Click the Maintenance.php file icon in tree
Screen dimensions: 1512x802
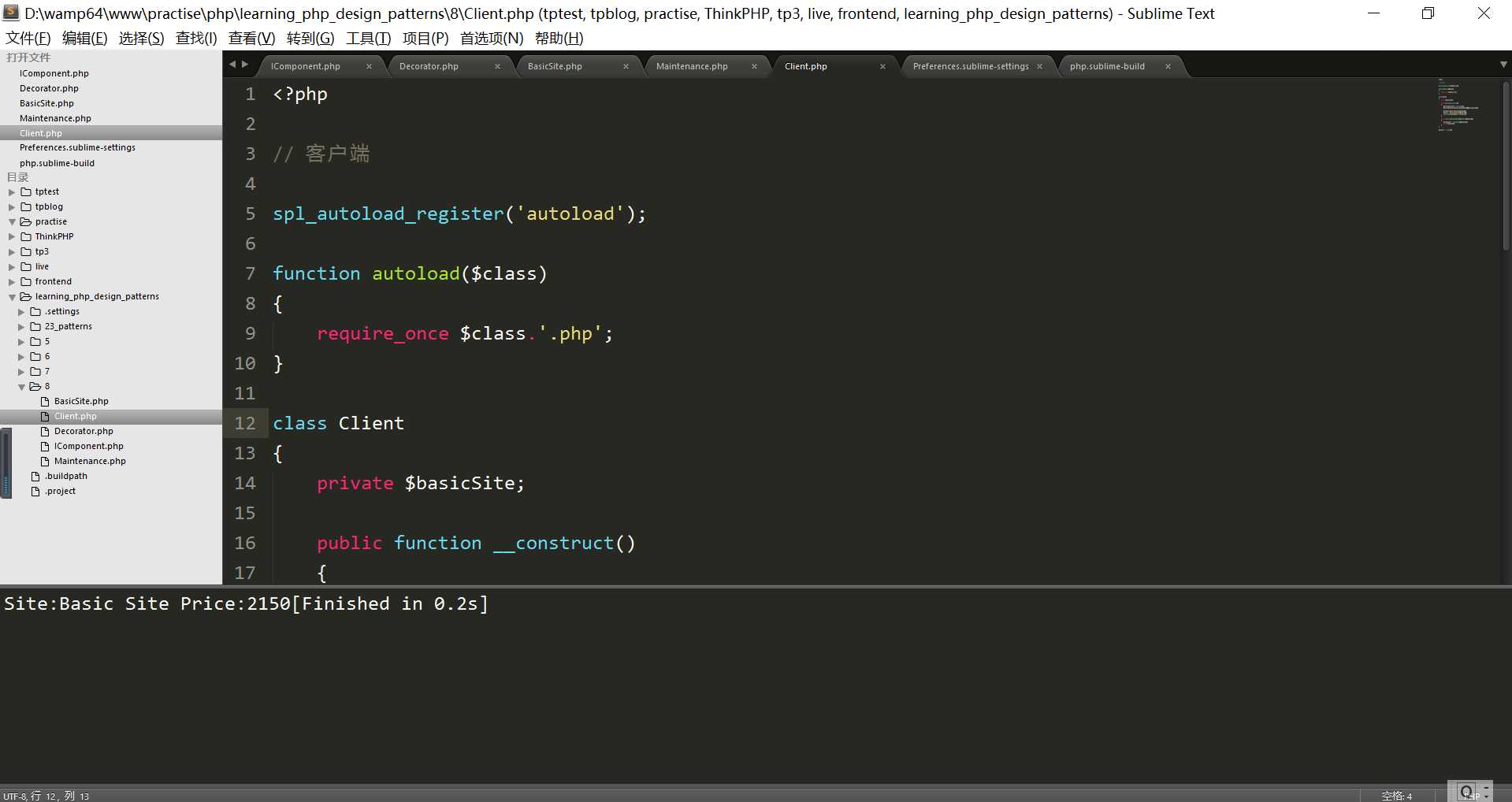click(45, 461)
